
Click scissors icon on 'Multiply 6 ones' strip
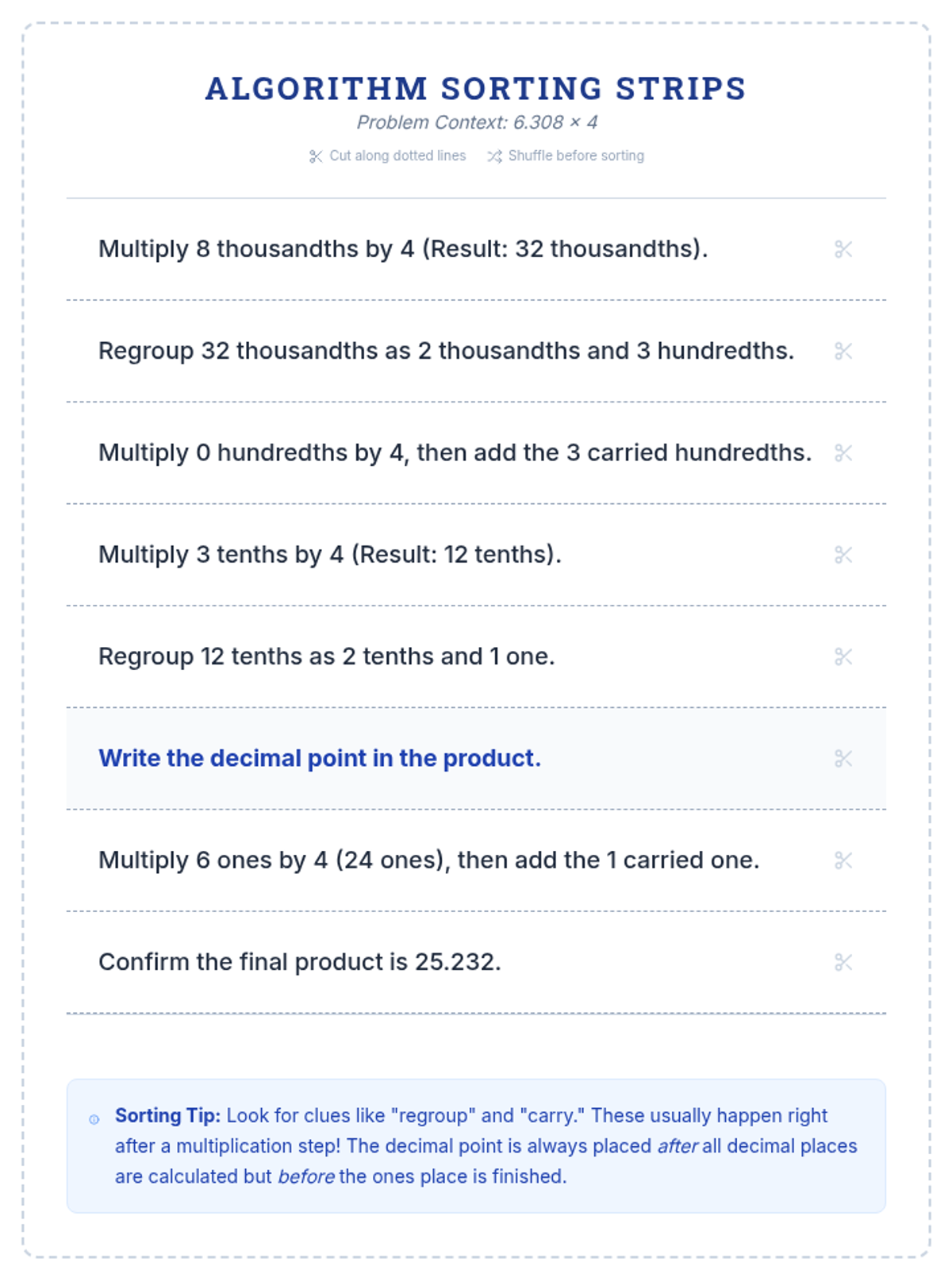point(843,860)
